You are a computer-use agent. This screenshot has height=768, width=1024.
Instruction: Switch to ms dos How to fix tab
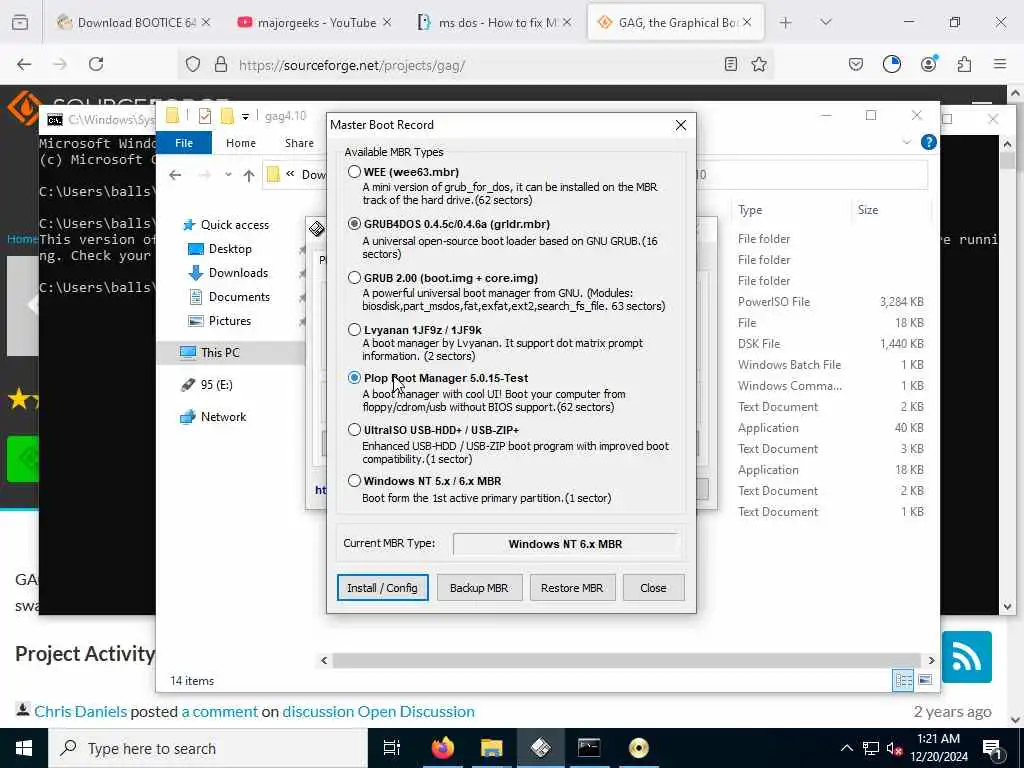pyautogui.click(x=496, y=22)
